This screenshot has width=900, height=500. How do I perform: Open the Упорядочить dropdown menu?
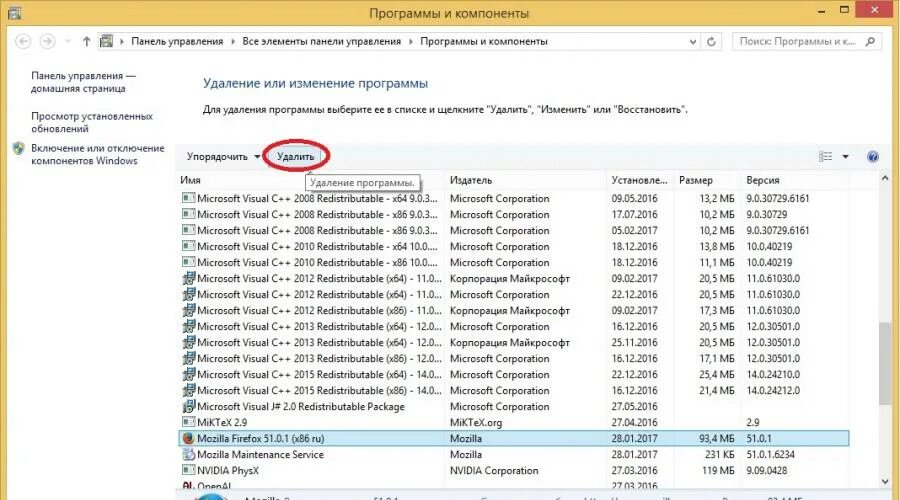coord(223,156)
